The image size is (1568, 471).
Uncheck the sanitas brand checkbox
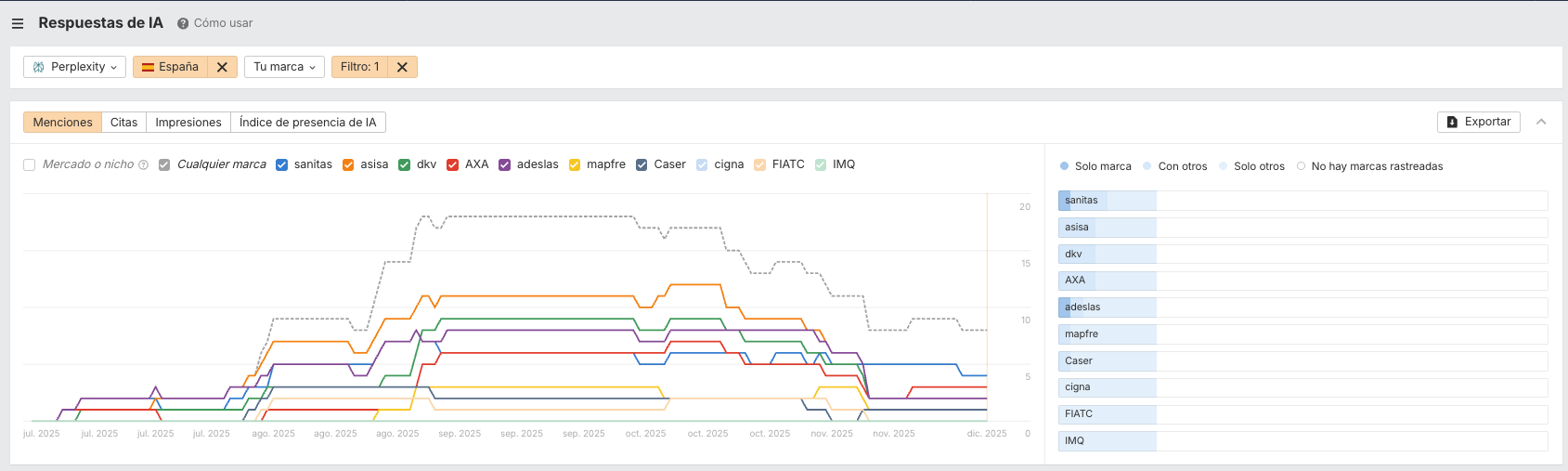(281, 164)
